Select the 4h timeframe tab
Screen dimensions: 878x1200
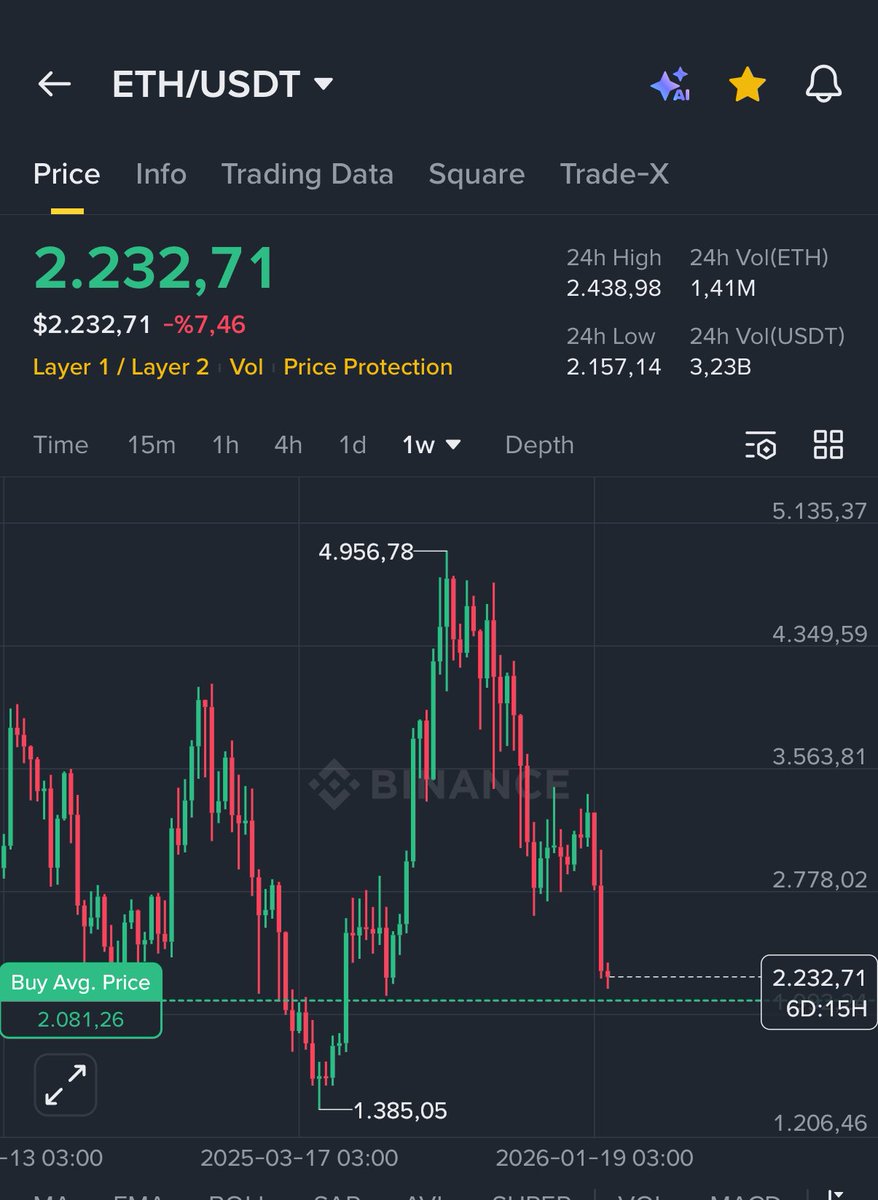point(288,445)
